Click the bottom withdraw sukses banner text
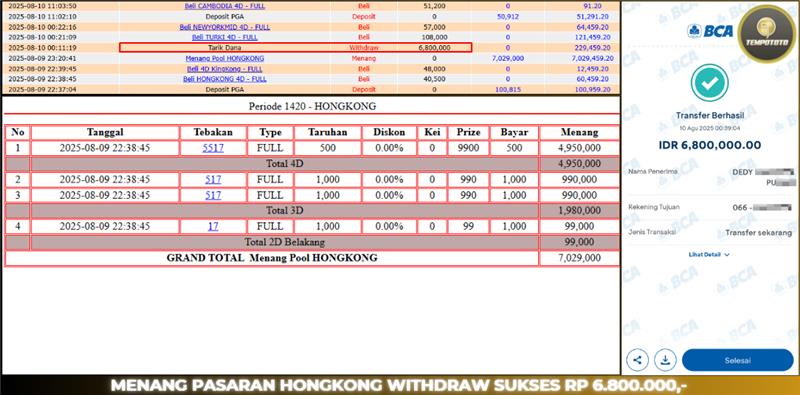Screen dimensions: 800x395 coord(400,385)
